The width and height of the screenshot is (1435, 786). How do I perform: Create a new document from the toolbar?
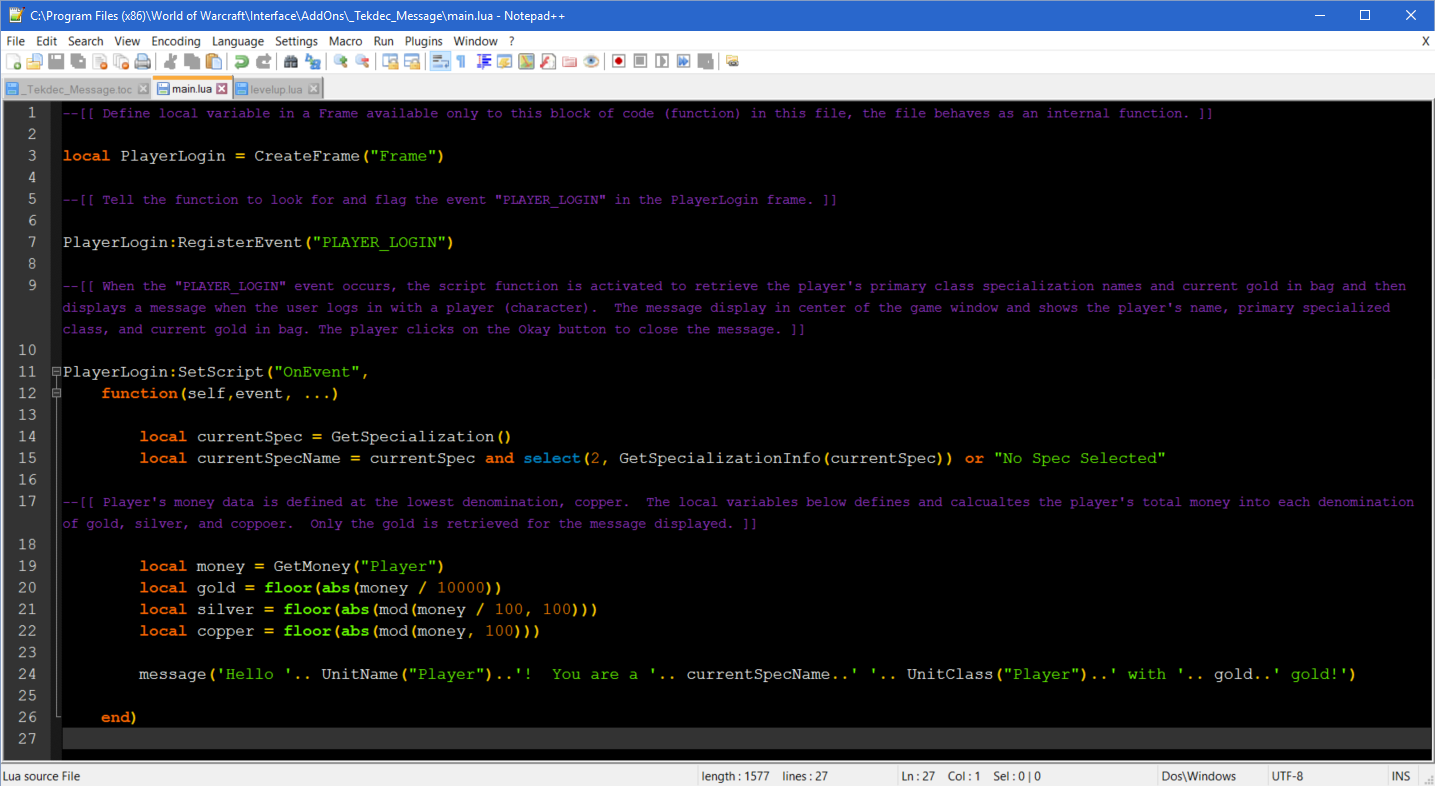pyautogui.click(x=12, y=61)
